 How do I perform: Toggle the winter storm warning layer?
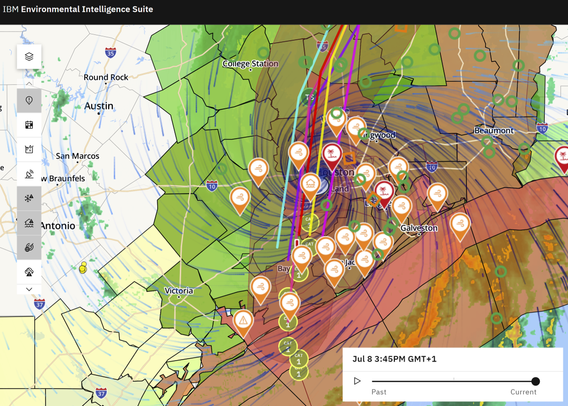pos(29,198)
